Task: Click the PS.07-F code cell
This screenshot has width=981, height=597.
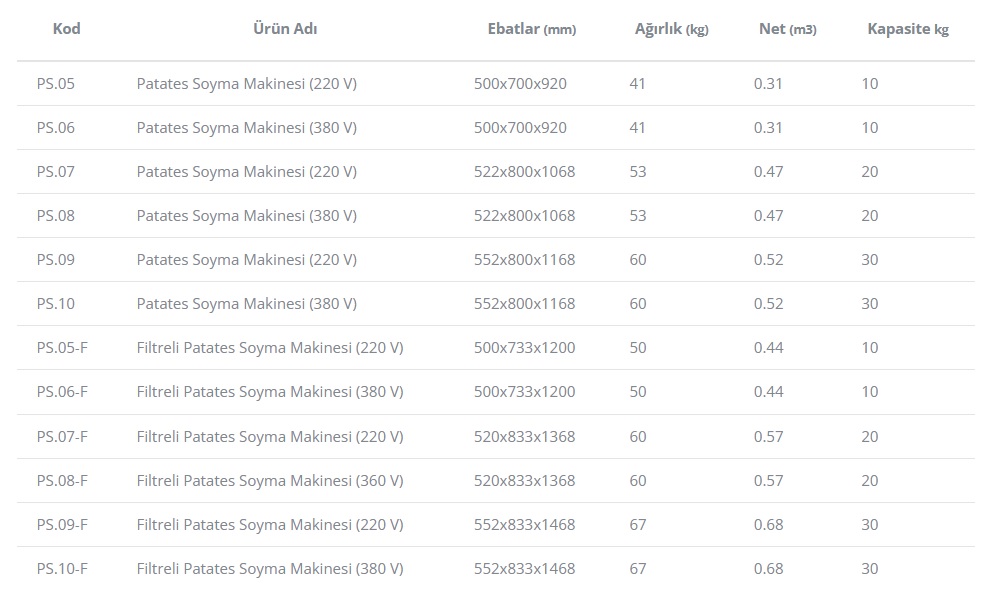Action: click(62, 437)
